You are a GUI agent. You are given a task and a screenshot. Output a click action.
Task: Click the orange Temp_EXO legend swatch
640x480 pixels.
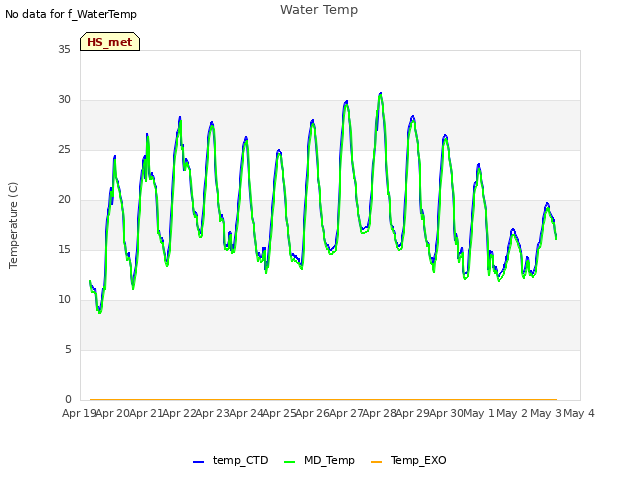[x=376, y=462]
